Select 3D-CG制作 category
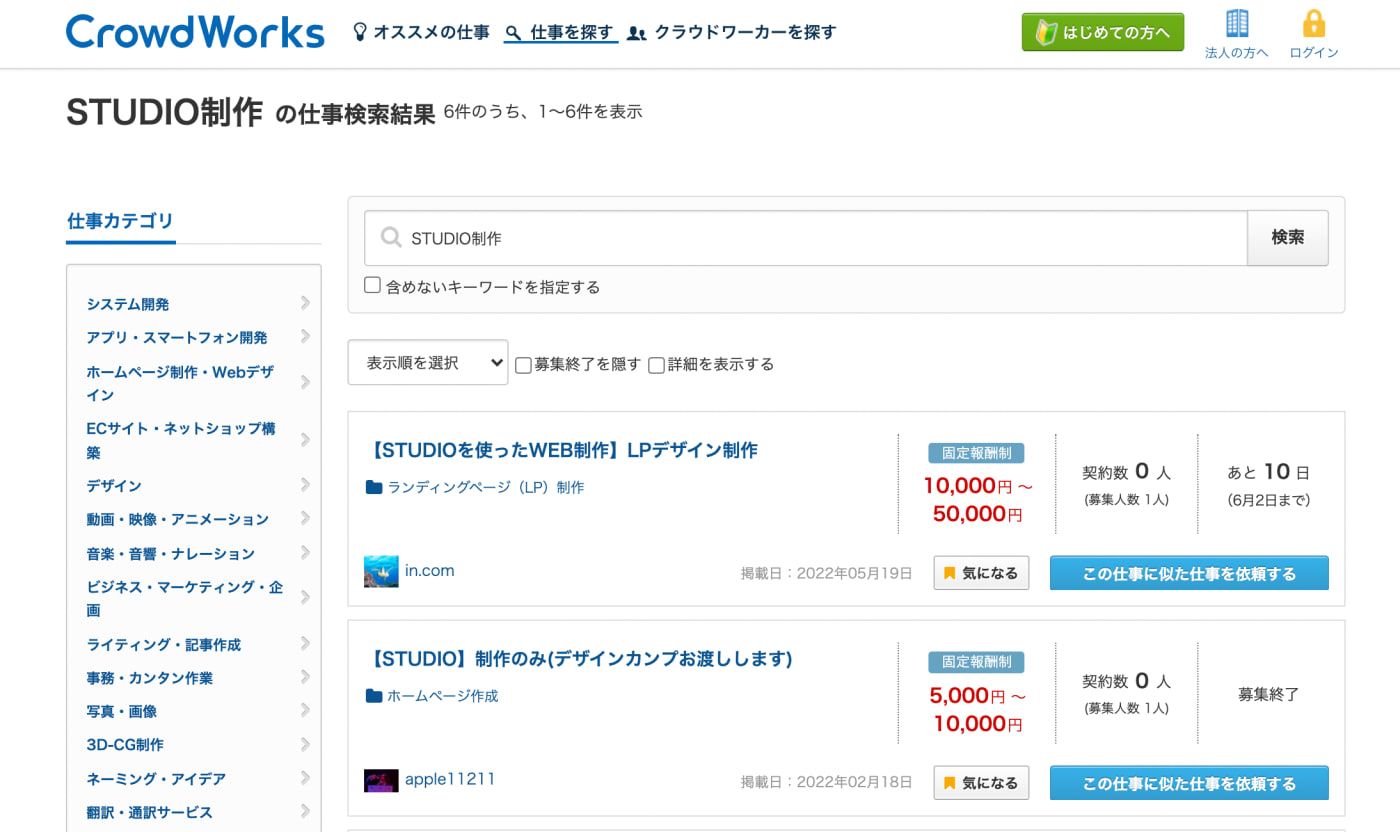The image size is (1400, 832). [125, 745]
